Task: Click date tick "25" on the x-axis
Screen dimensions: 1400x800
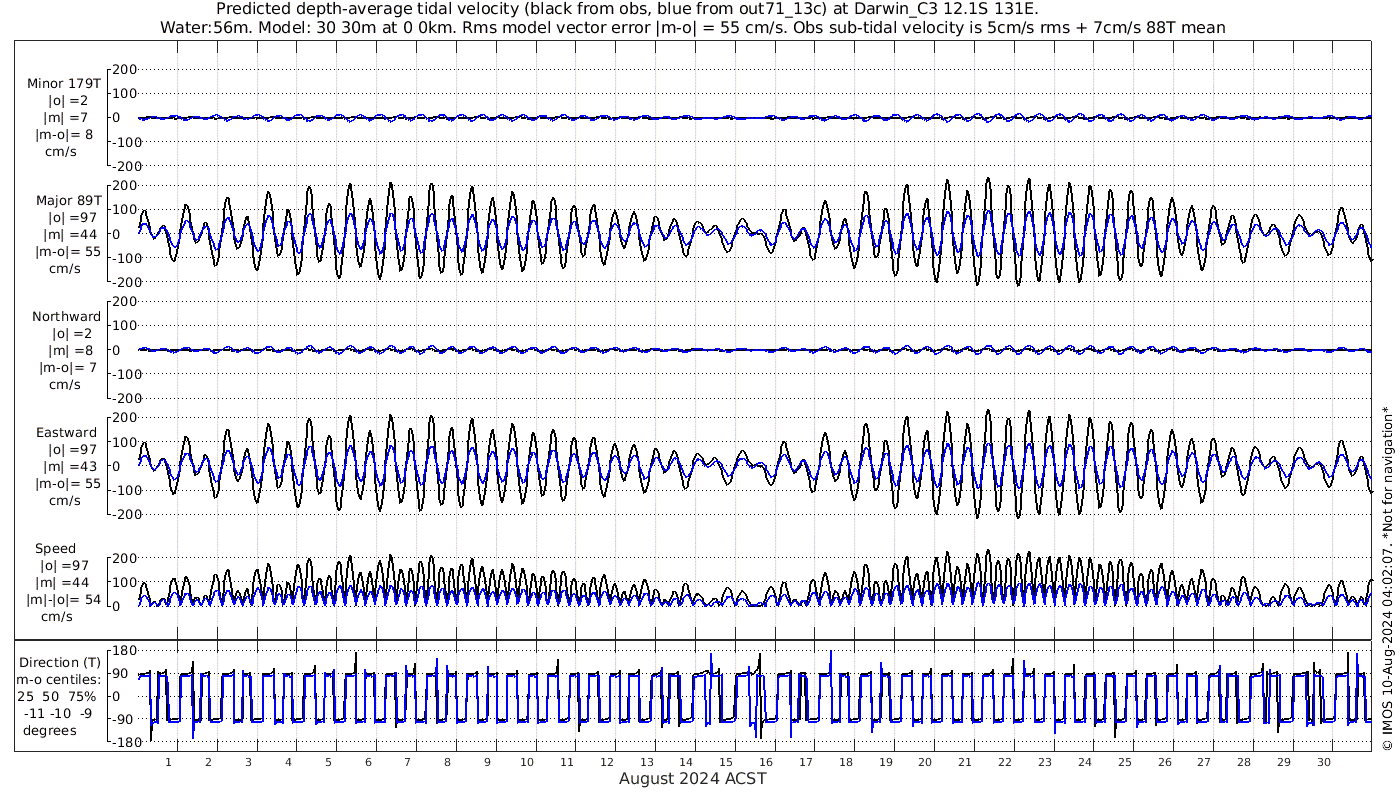Action: (x=1124, y=763)
